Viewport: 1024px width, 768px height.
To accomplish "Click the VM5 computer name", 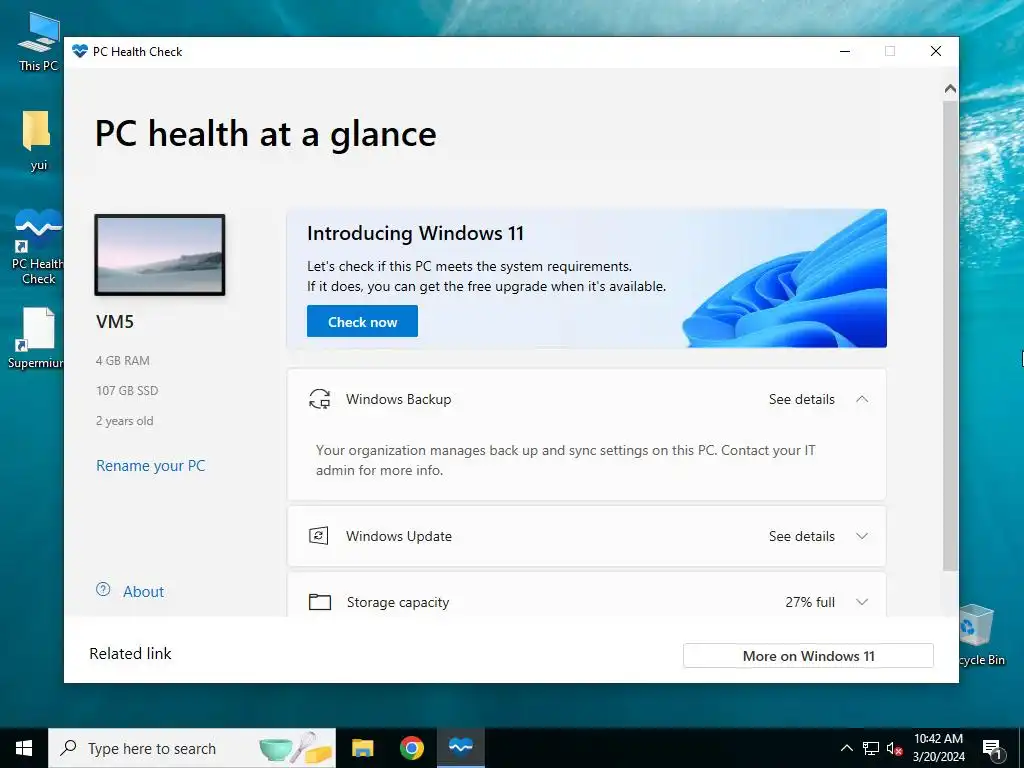I will coord(115,321).
